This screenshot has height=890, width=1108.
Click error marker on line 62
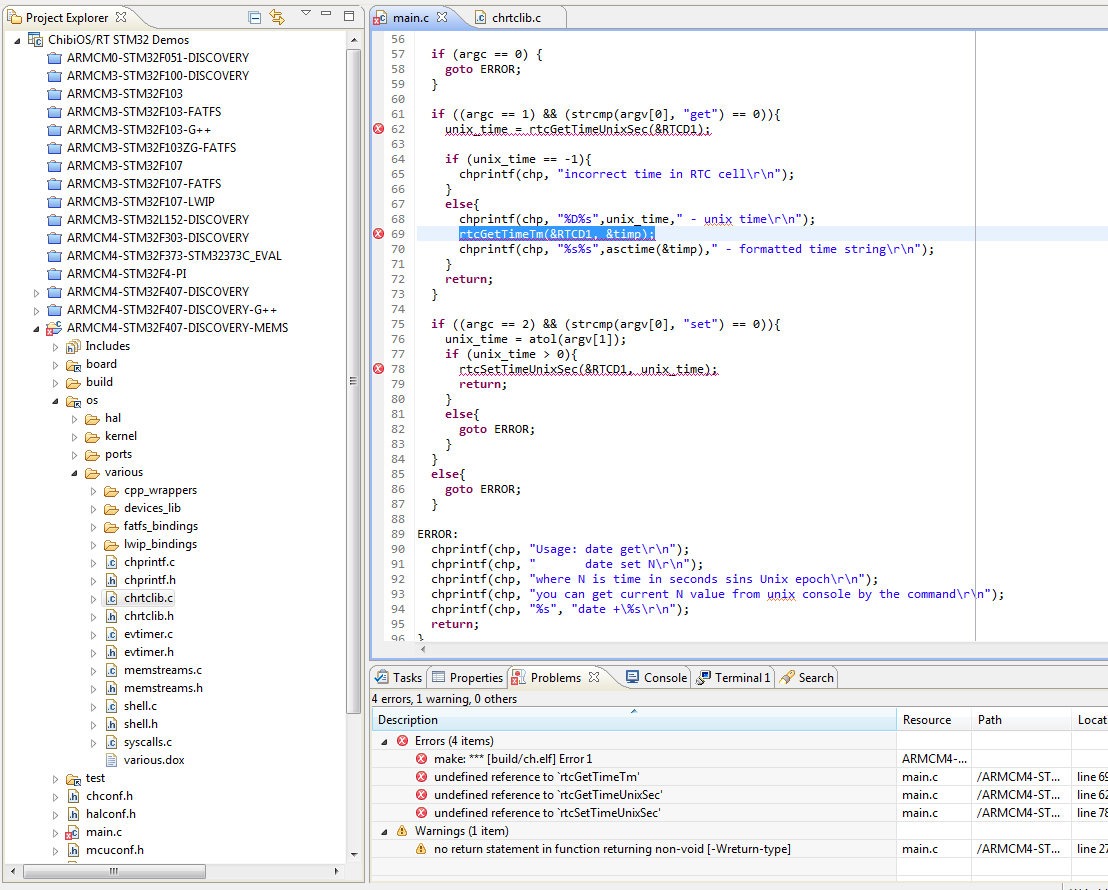point(379,129)
